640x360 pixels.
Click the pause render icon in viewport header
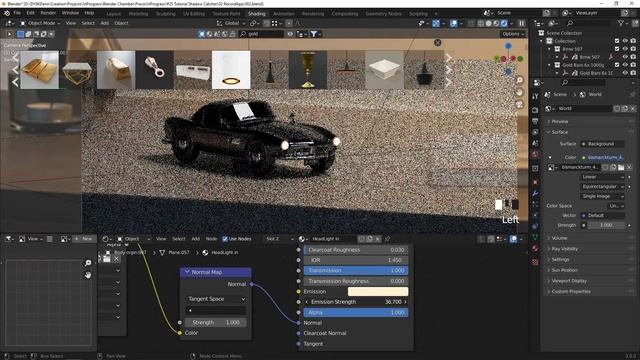pyautogui.click(x=521, y=23)
